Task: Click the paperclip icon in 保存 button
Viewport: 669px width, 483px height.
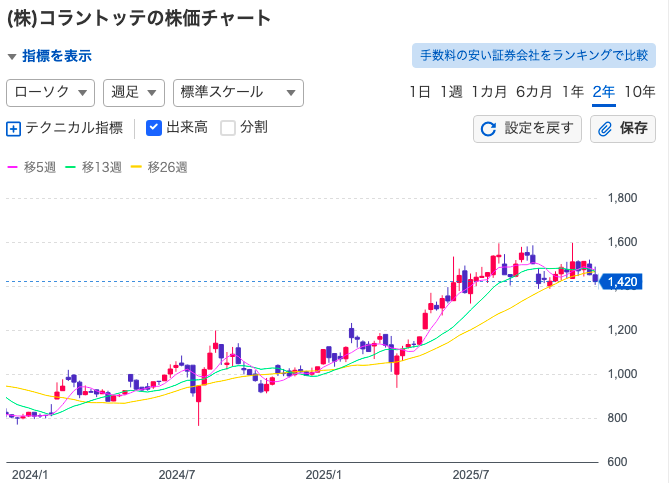Action: click(605, 128)
